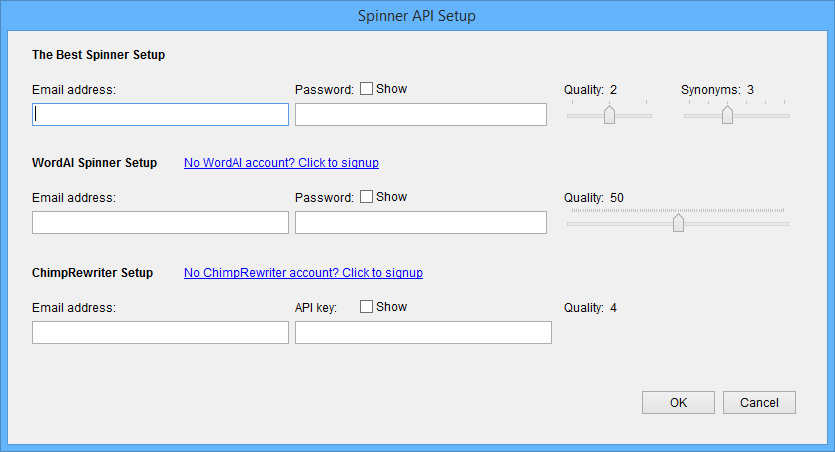
Task: Enable Show for The Best Spinner password
Action: click(x=366, y=89)
